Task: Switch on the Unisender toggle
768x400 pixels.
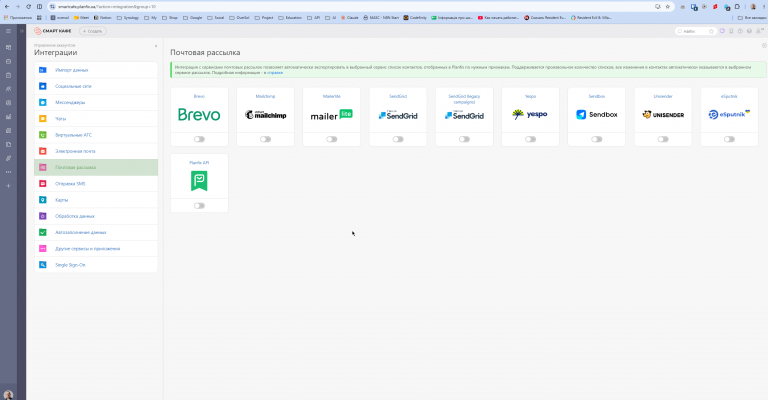Action: click(663, 139)
